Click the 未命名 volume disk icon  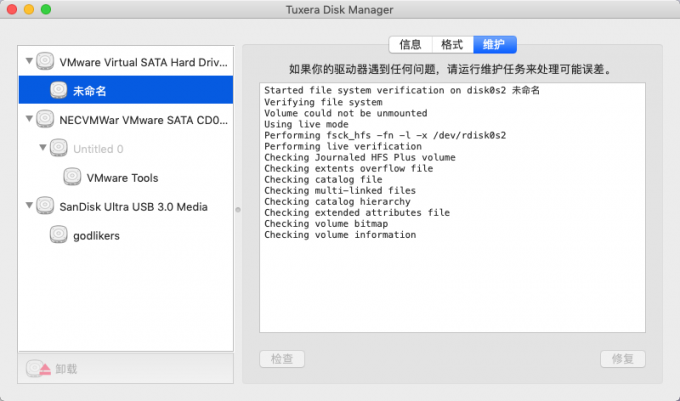tap(59, 90)
